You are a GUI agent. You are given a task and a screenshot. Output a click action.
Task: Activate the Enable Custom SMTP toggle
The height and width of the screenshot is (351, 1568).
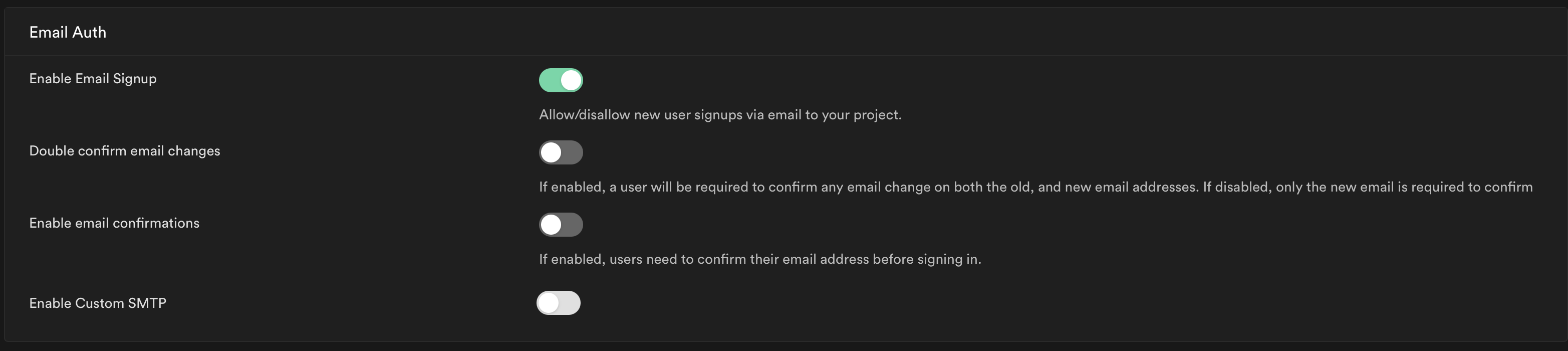(560, 303)
